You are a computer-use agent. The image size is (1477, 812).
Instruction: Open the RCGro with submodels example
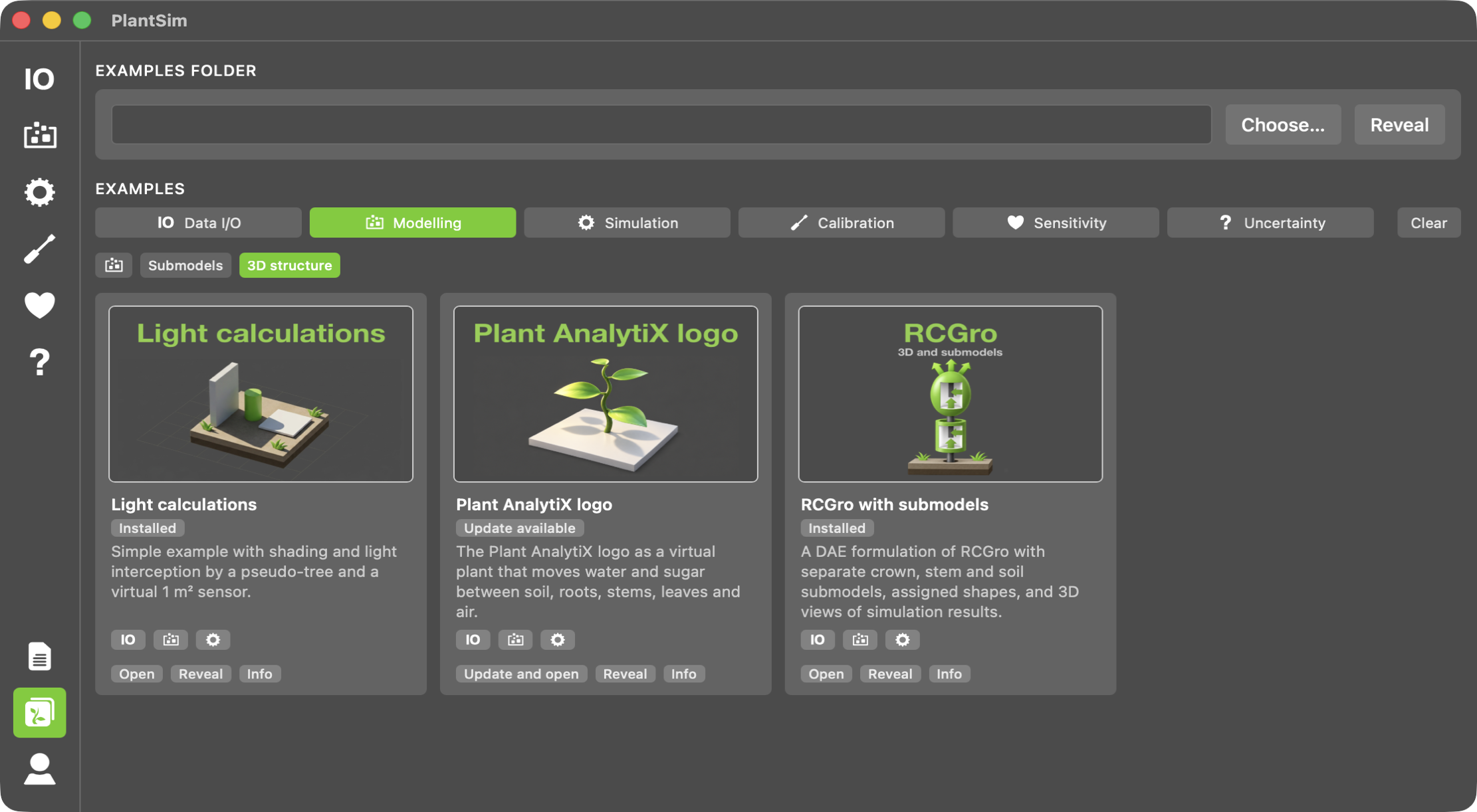[826, 674]
